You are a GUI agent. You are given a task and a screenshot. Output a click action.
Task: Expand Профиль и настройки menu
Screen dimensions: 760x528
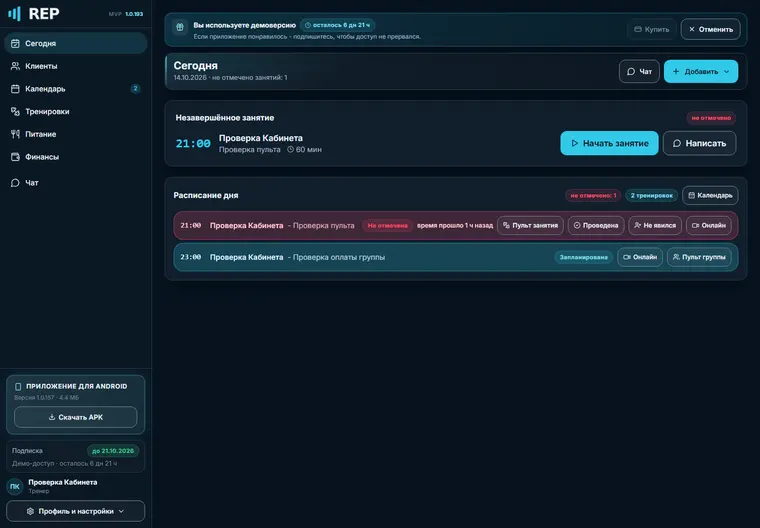click(x=76, y=511)
